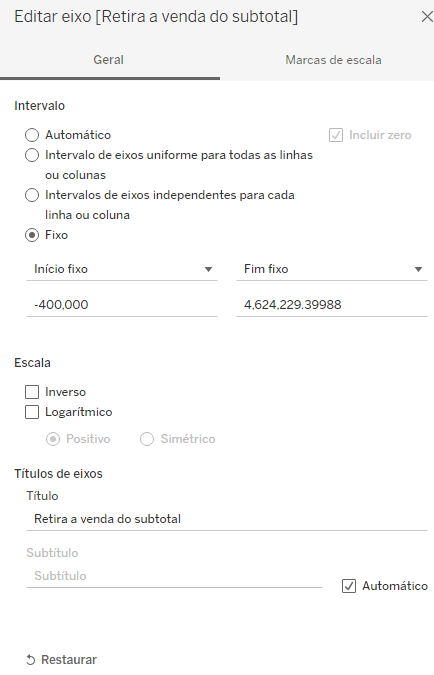The width and height of the screenshot is (434, 675).
Task: Click the axis Título text field
Action: (227, 519)
